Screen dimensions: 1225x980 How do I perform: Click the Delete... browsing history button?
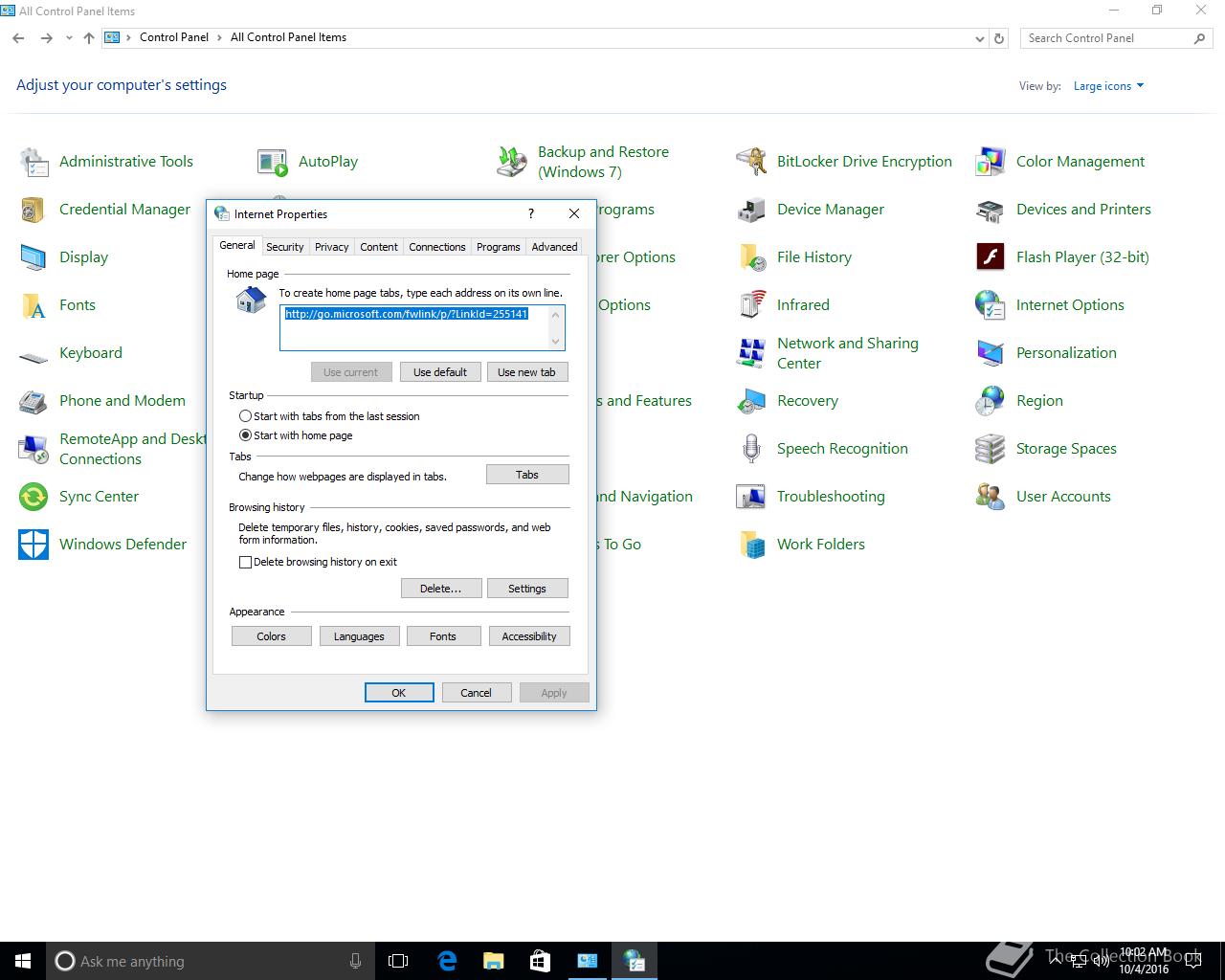pyautogui.click(x=441, y=589)
